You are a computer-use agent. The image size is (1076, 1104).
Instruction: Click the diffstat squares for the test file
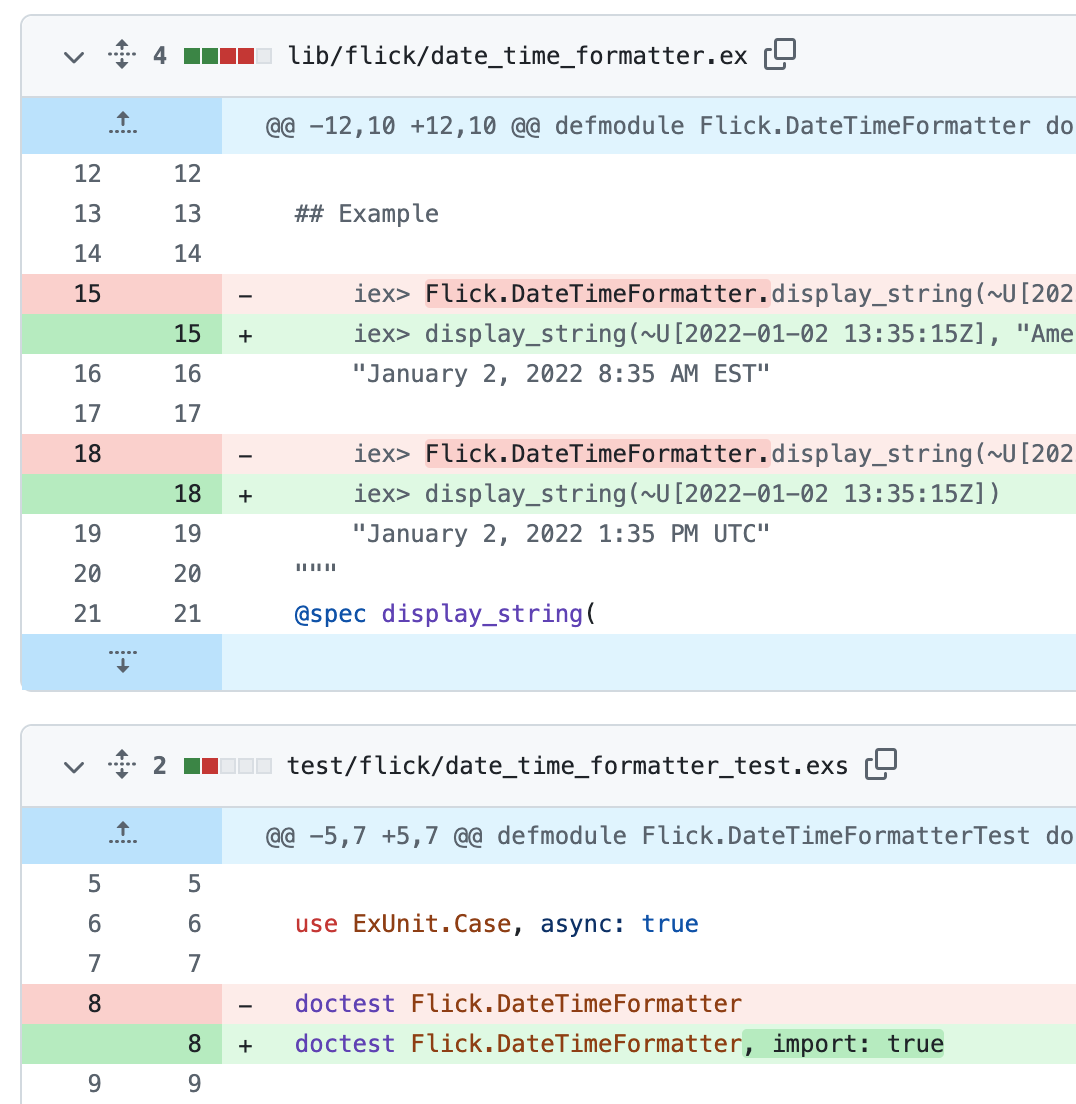point(227,765)
